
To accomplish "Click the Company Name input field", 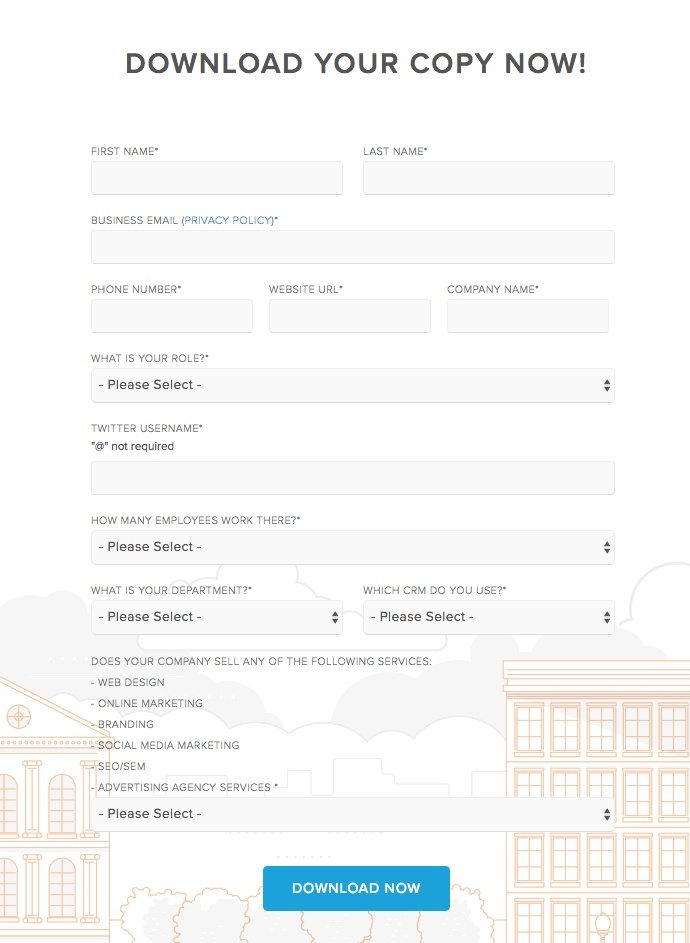I will (528, 316).
